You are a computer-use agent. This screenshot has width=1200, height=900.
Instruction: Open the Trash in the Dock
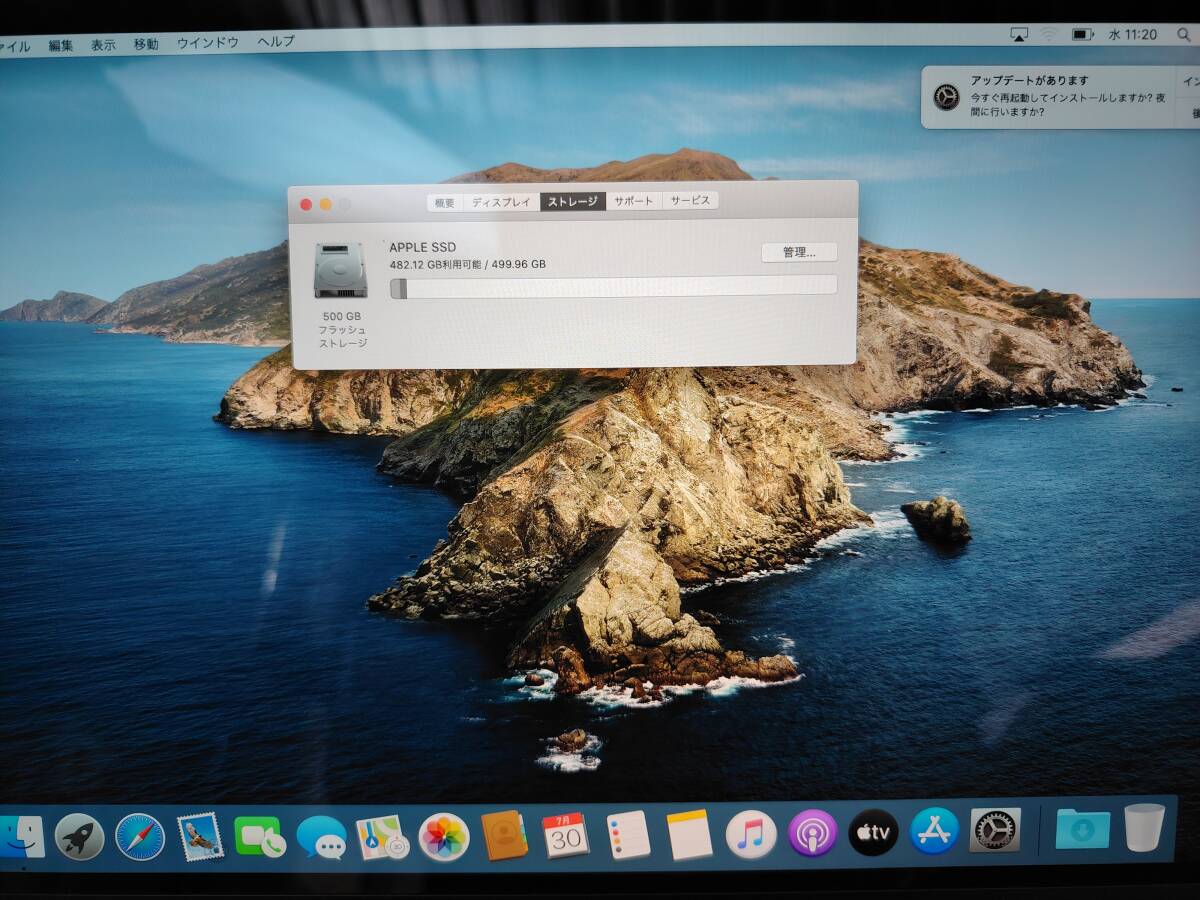pos(1144,827)
